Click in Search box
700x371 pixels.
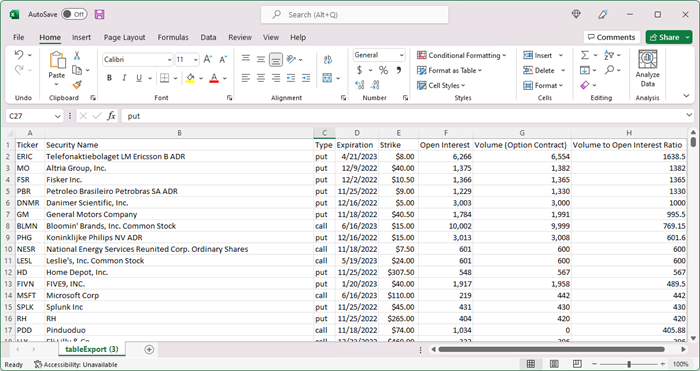354,15
